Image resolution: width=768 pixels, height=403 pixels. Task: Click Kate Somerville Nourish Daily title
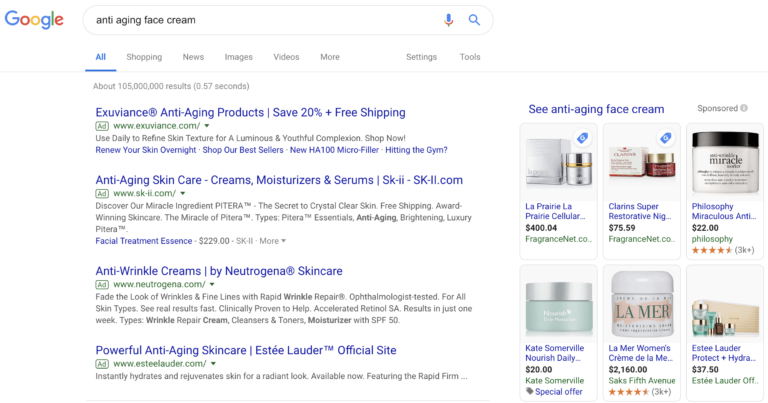[x=554, y=353]
